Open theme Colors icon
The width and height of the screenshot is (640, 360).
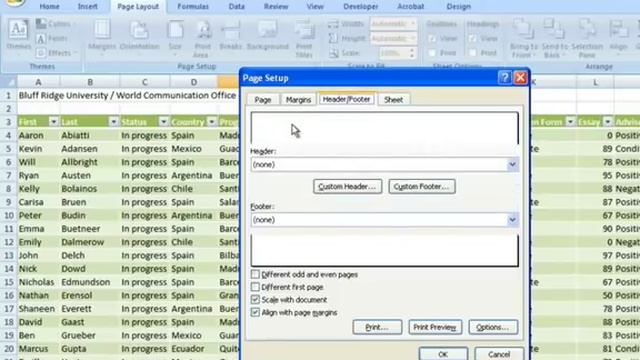tap(41, 24)
